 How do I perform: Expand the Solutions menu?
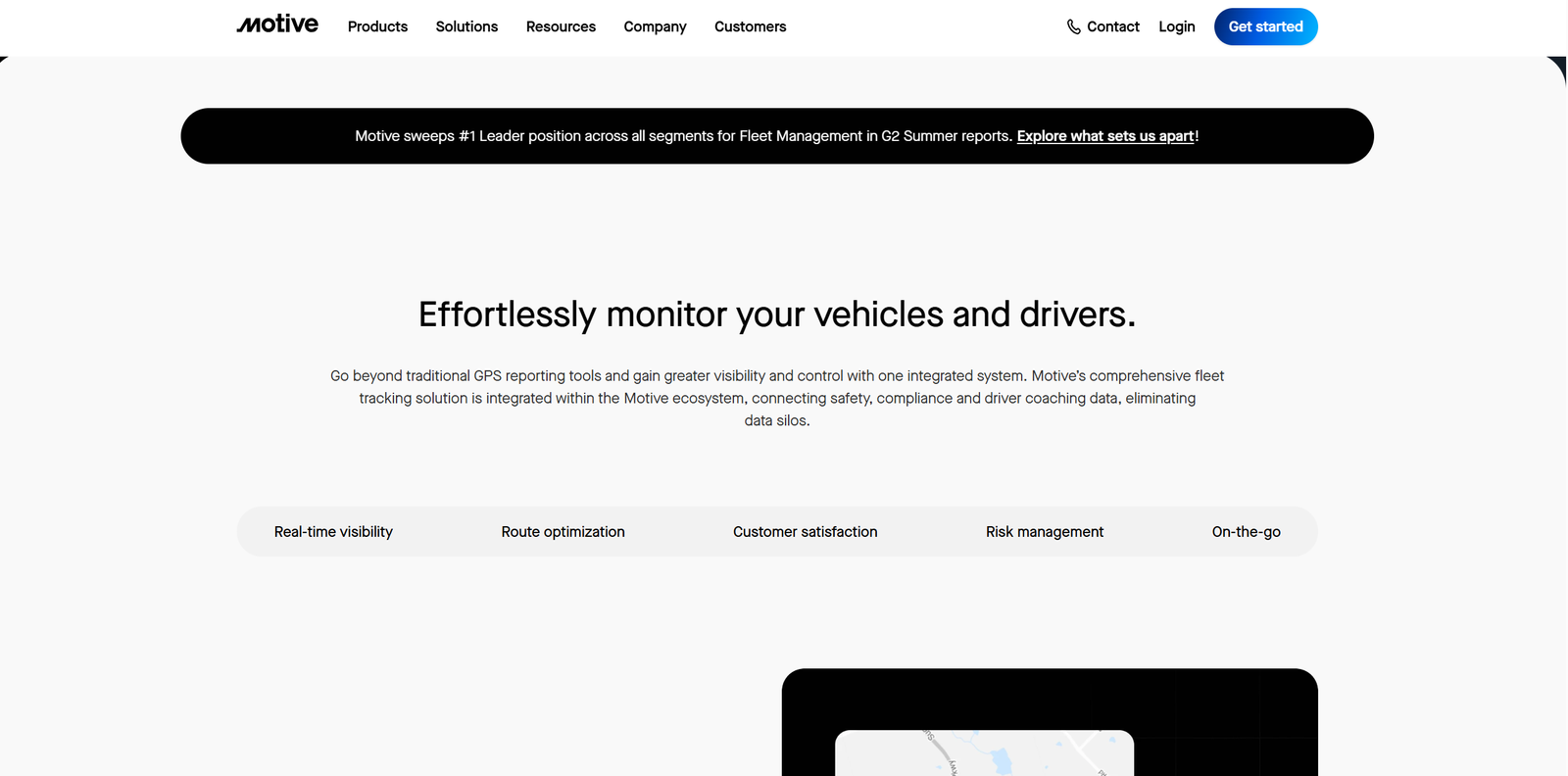coord(466,27)
